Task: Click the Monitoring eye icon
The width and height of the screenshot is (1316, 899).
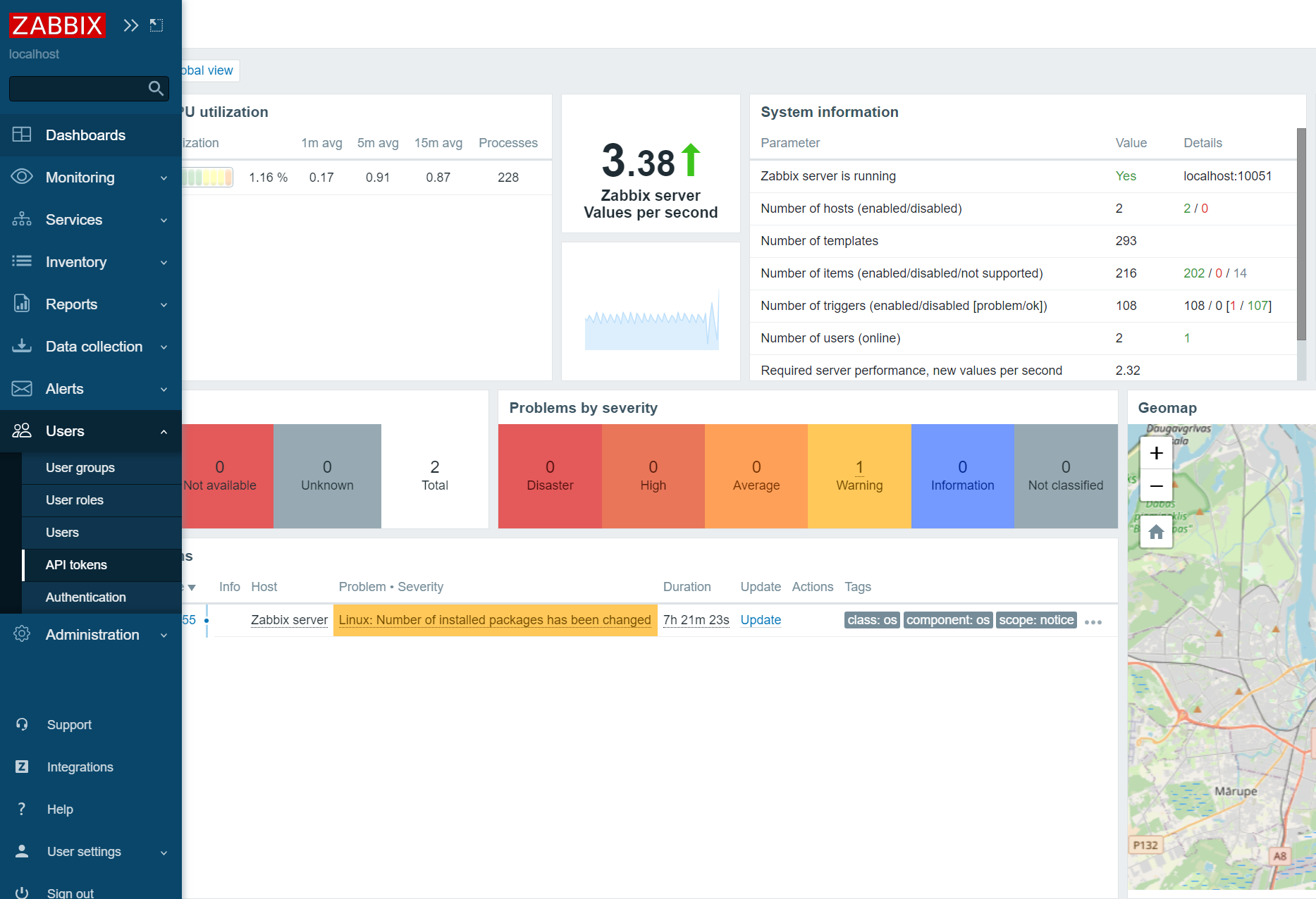Action: [22, 177]
